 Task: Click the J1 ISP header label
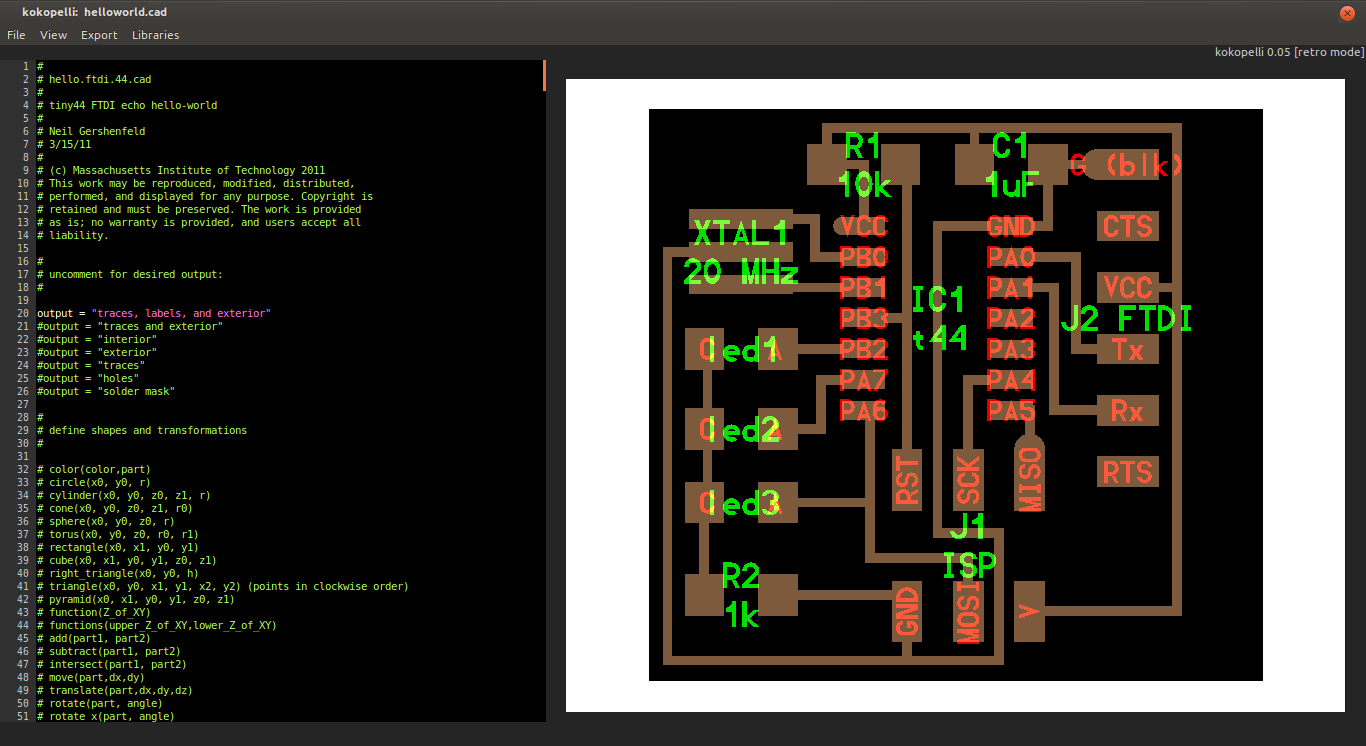click(969, 545)
